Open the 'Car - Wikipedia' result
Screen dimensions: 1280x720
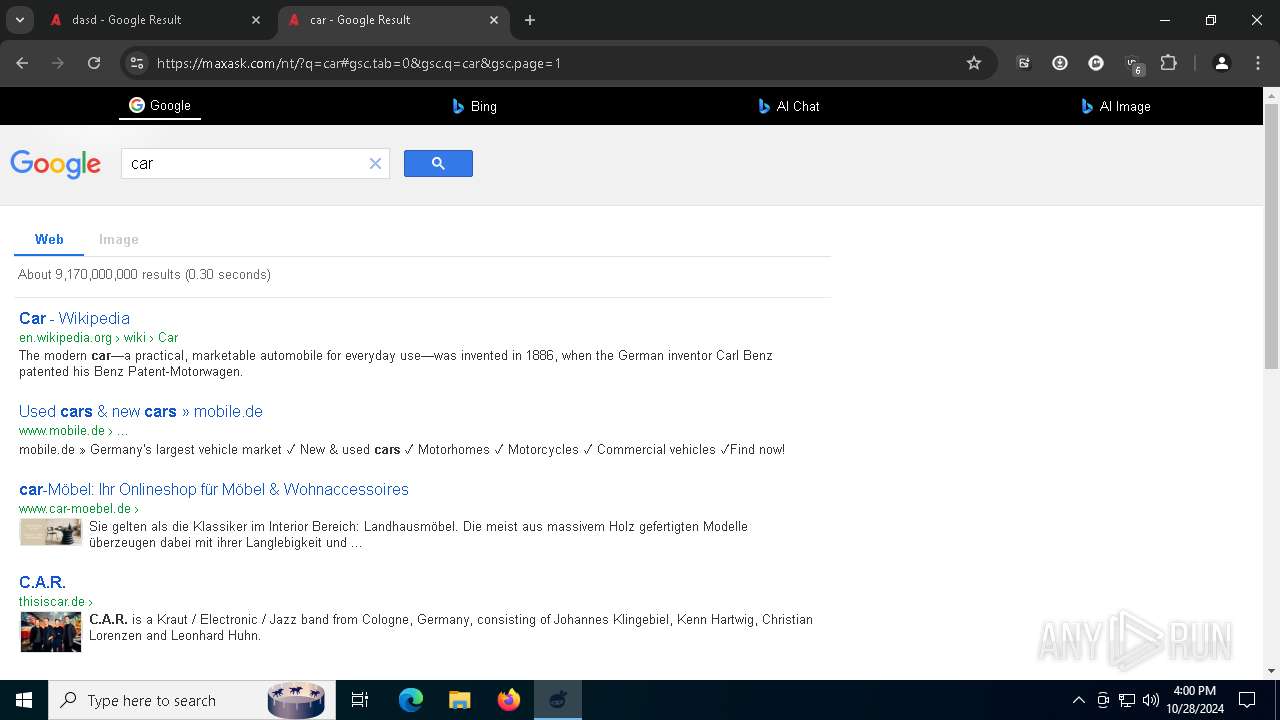pyautogui.click(x=74, y=318)
